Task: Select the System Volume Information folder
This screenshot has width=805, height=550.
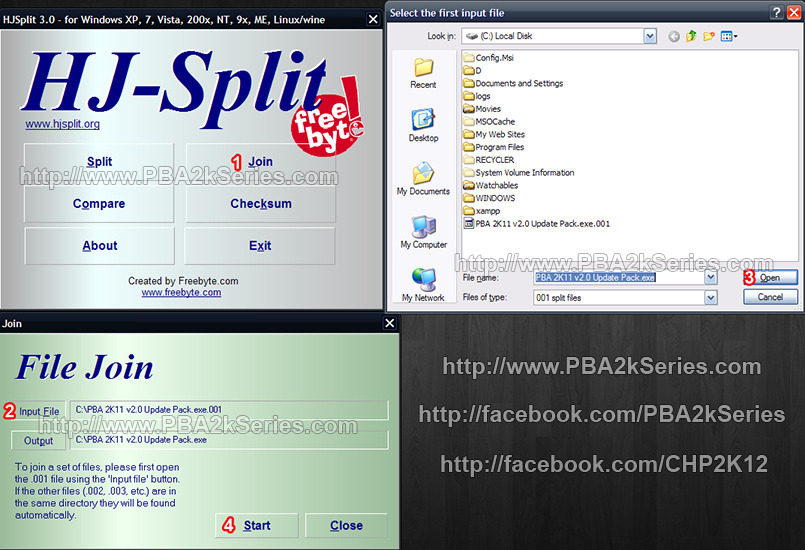Action: coord(519,173)
